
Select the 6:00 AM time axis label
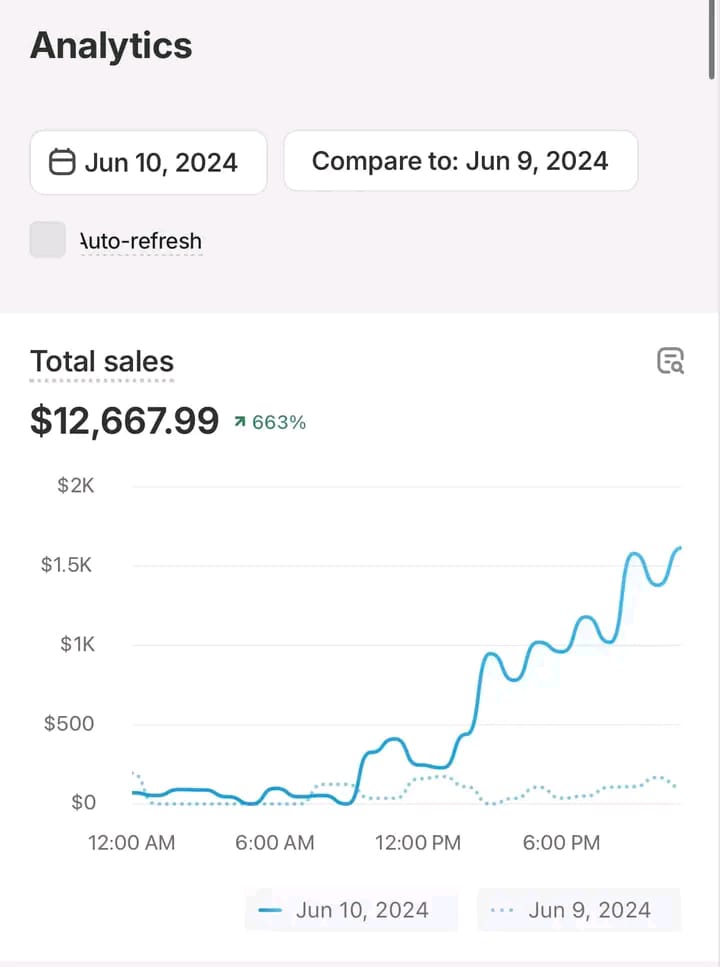[x=274, y=843]
